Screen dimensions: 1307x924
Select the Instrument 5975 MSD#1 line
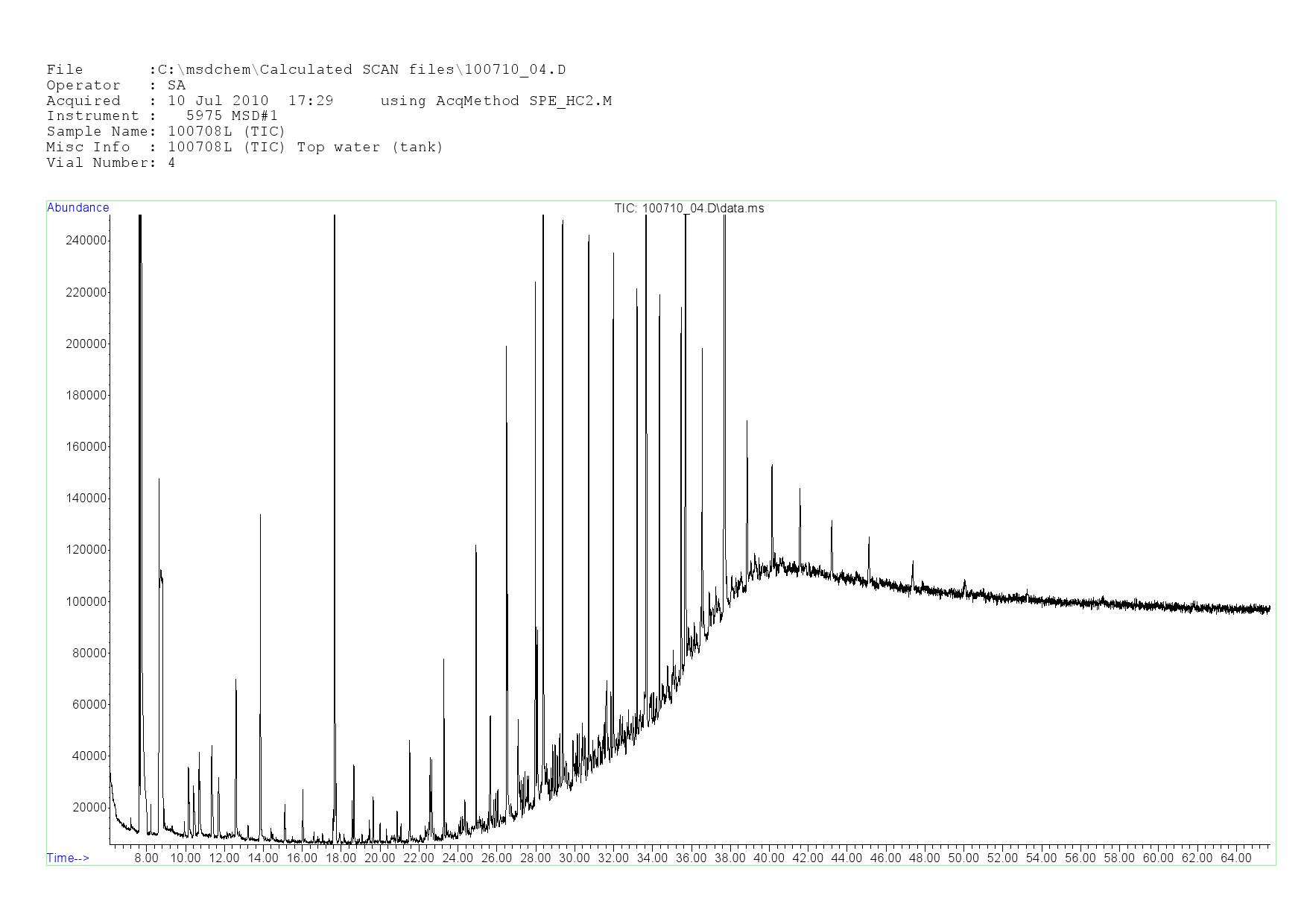tap(162, 116)
